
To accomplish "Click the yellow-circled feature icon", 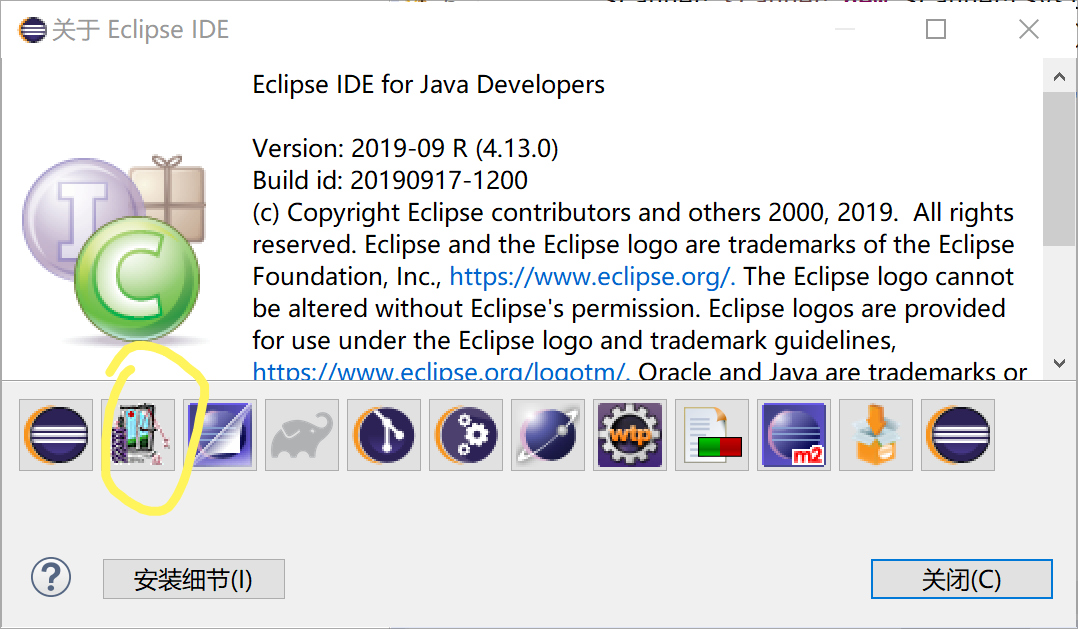I will coord(139,435).
